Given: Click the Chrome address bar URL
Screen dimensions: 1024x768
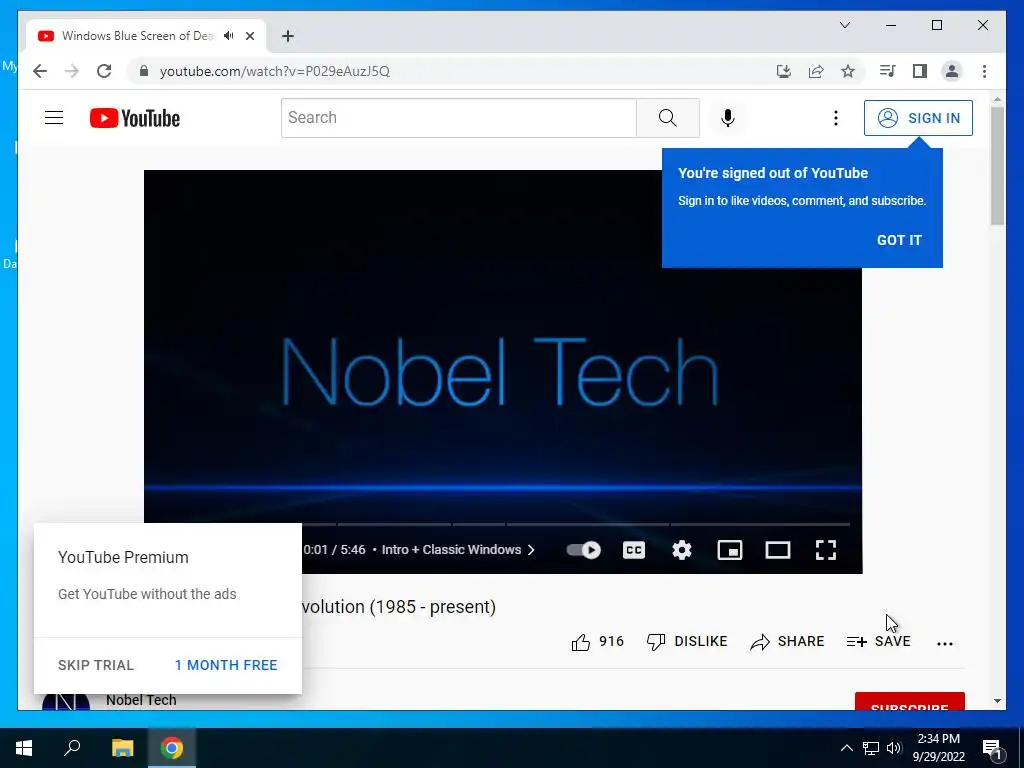Looking at the screenshot, I should (x=274, y=71).
